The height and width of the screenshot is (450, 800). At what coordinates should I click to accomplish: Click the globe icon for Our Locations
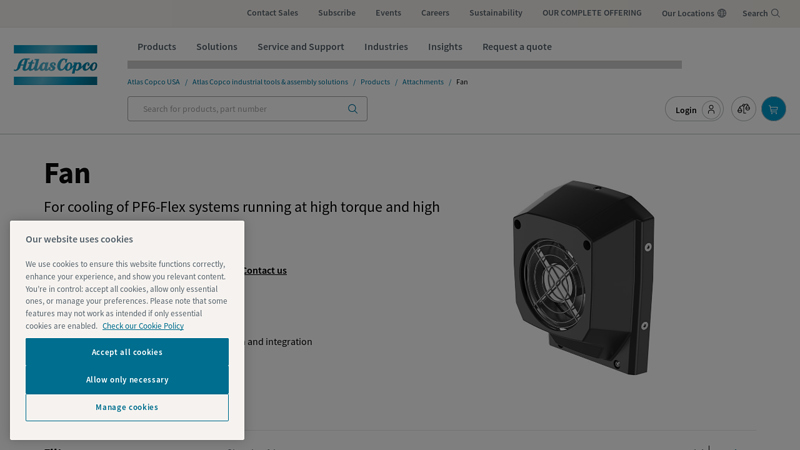(x=722, y=14)
